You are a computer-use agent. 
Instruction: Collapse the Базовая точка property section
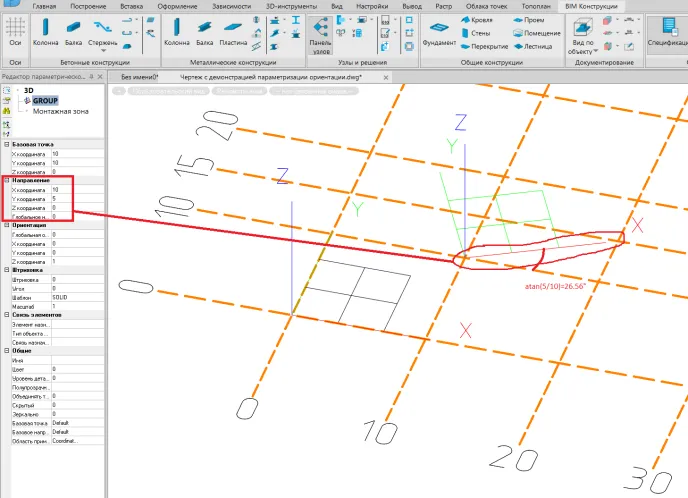point(5,145)
